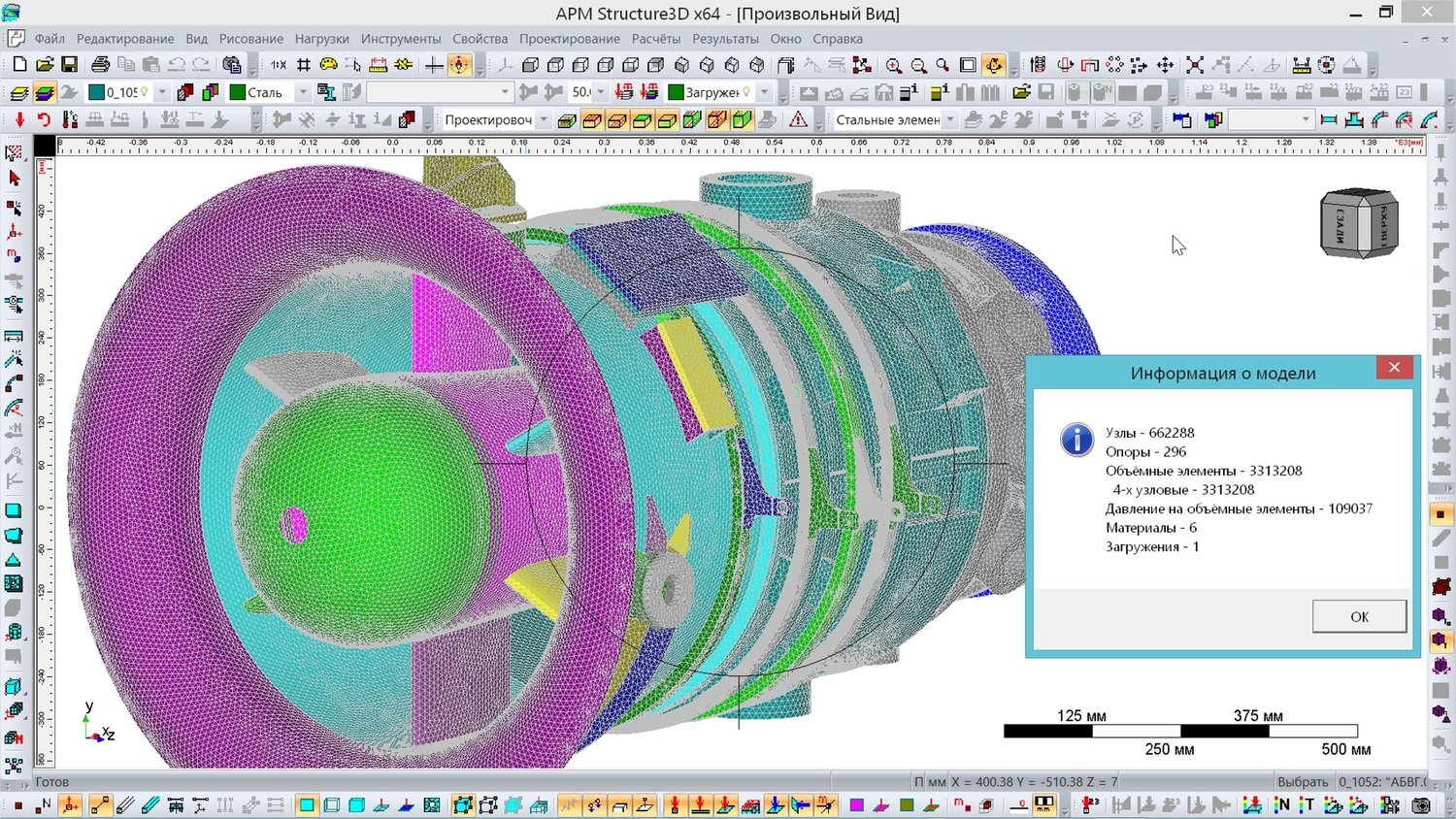Toggle the highlighted snap target crosshair button

click(459, 65)
